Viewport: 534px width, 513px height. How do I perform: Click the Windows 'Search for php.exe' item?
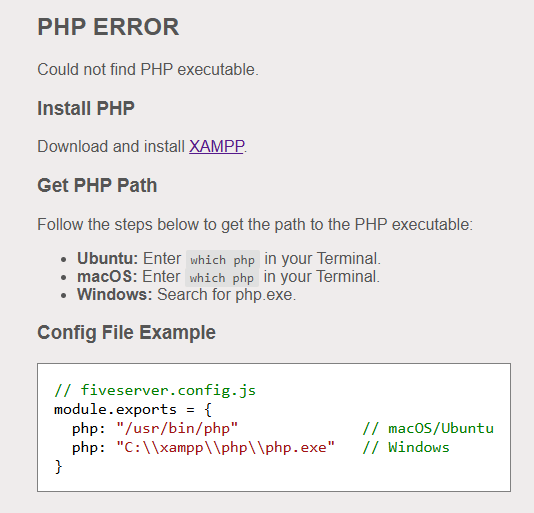coord(187,294)
